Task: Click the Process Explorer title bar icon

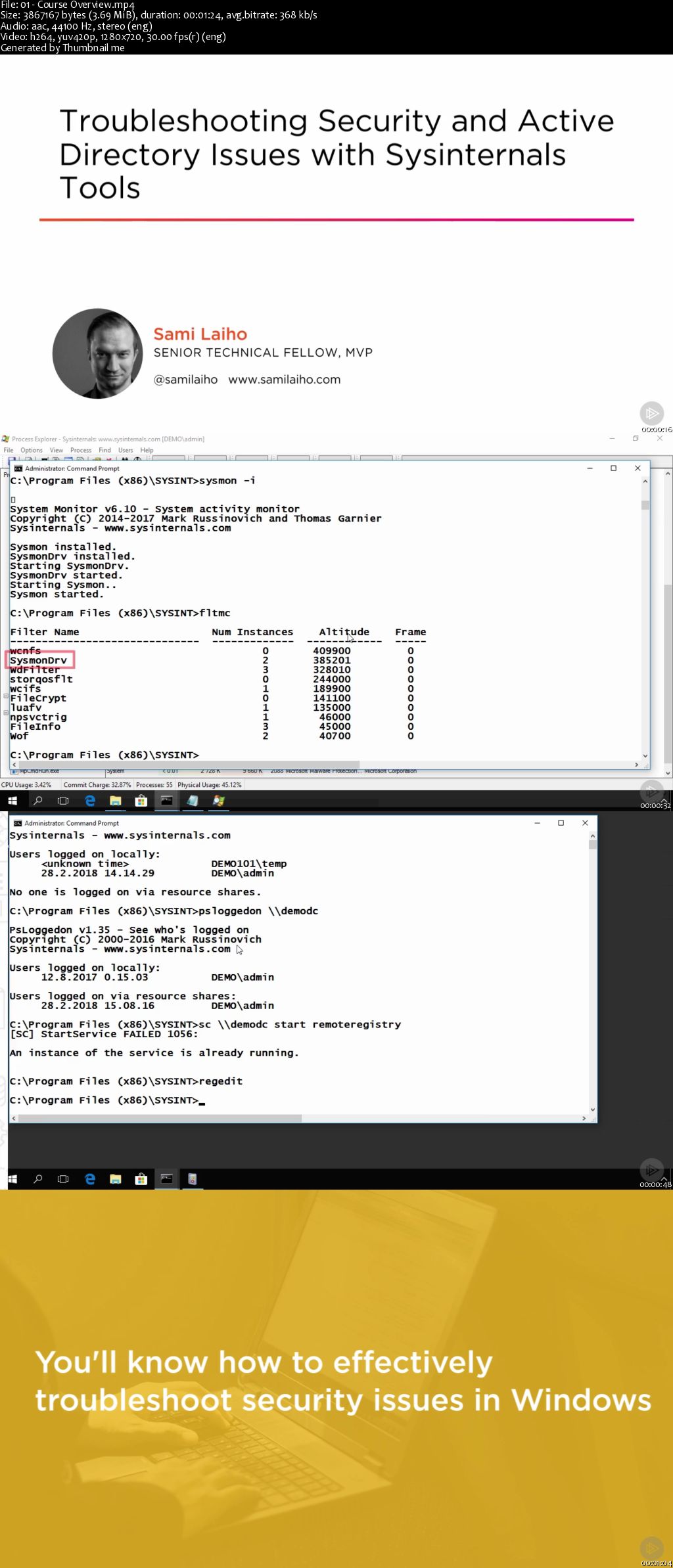Action: point(5,439)
